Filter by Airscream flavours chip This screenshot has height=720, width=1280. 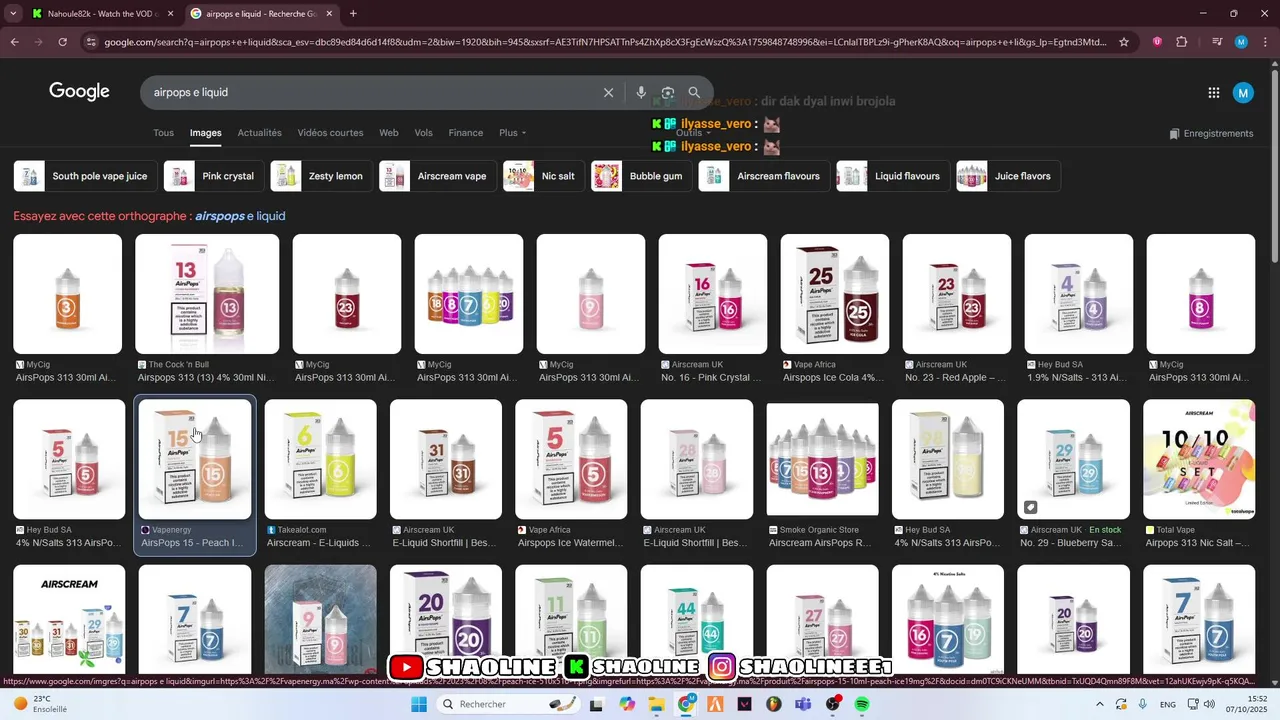coord(764,176)
